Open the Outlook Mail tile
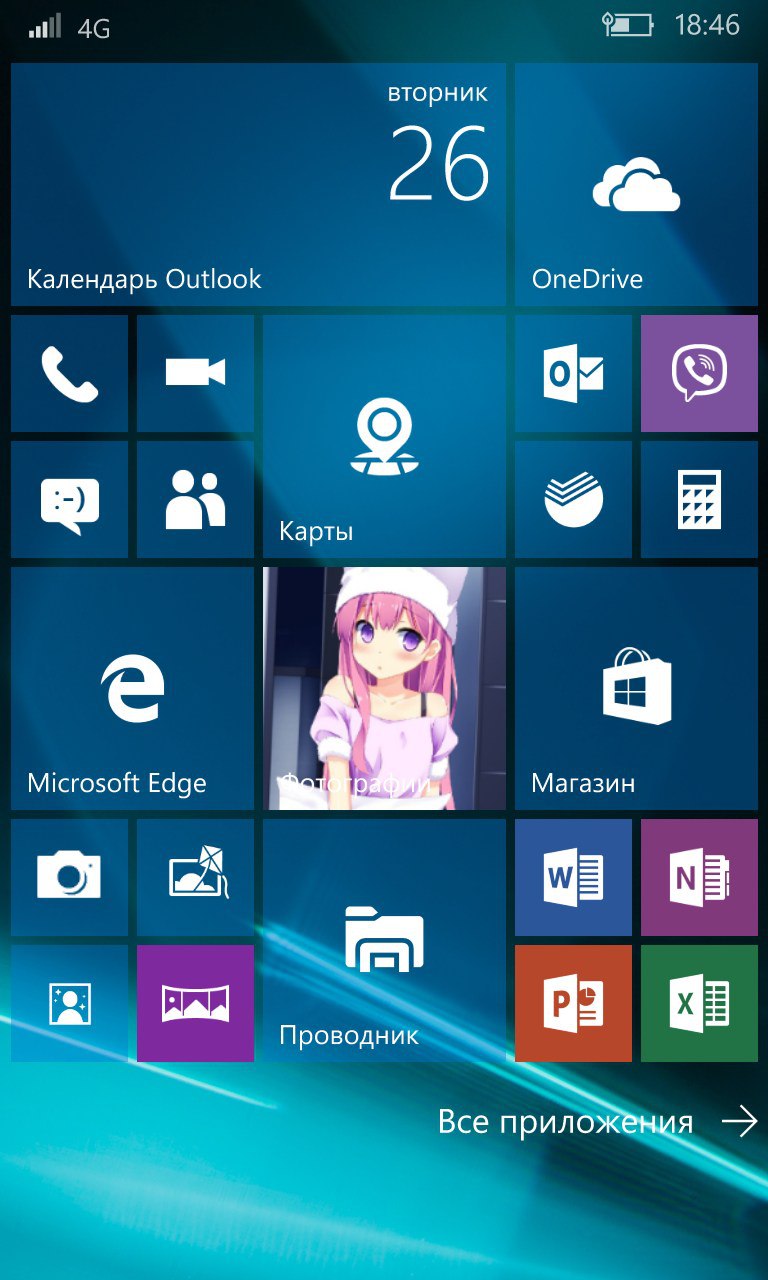 click(x=573, y=373)
